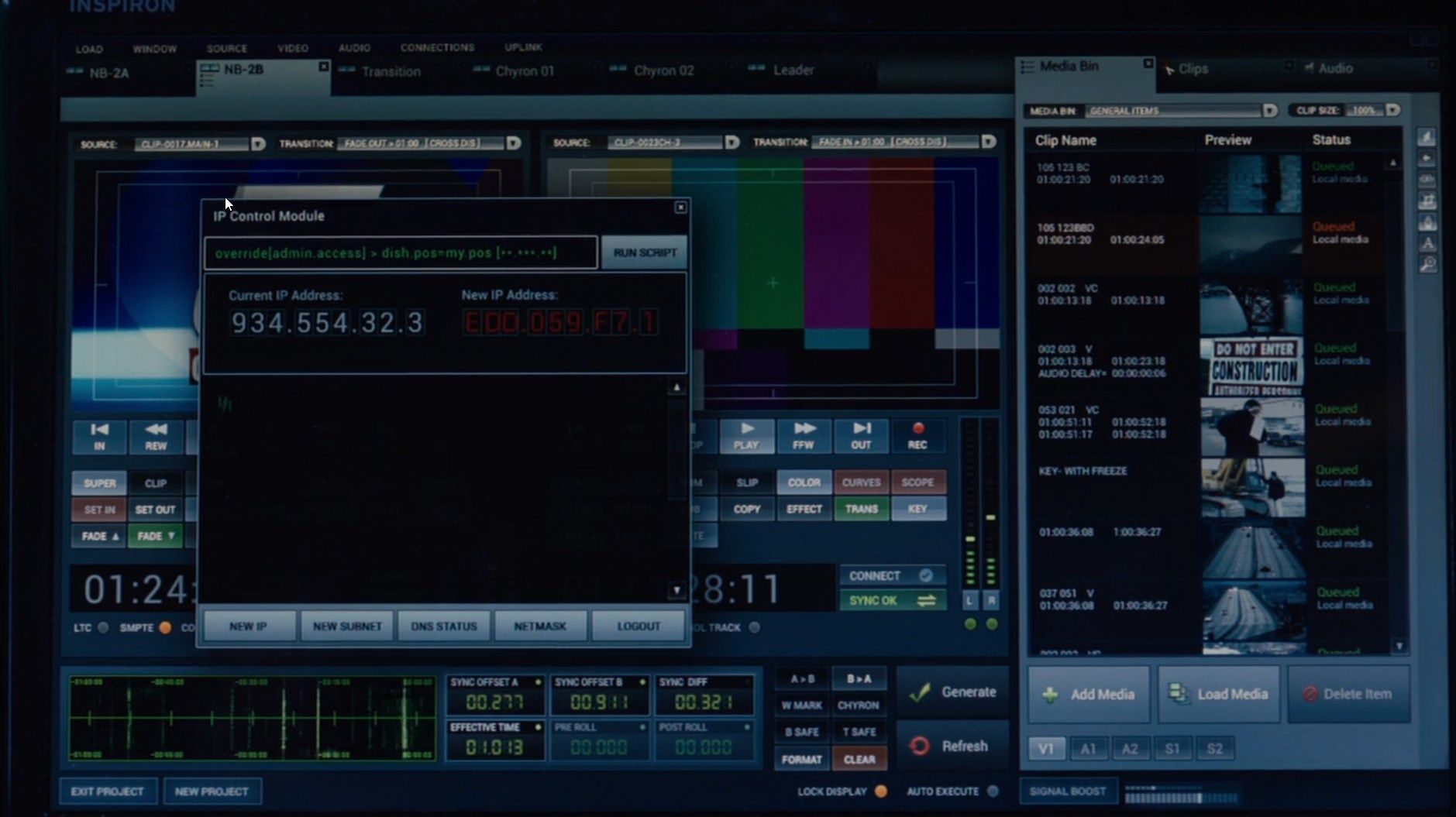
Task: Click the Refresh circular arrow button
Action: [x=953, y=746]
